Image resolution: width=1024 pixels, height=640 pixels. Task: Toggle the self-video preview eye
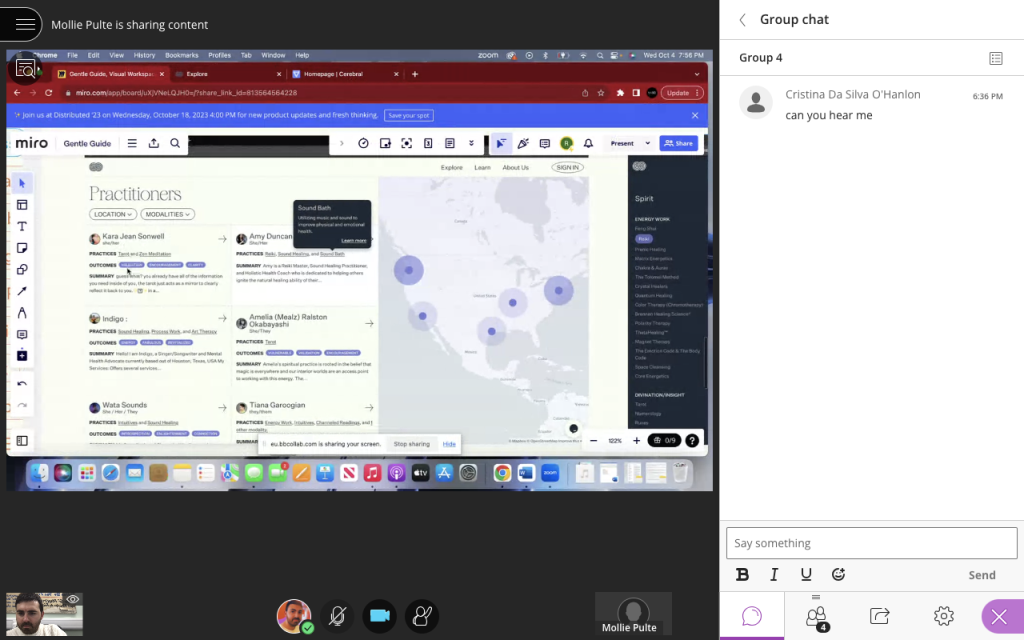coord(72,599)
